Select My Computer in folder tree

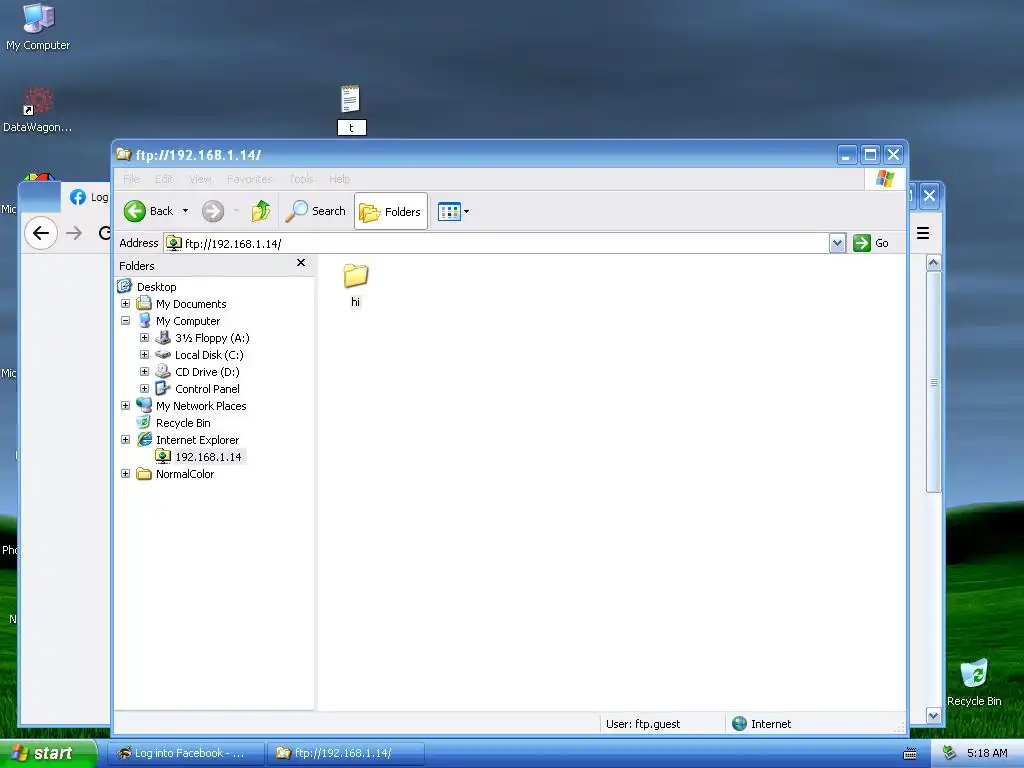click(x=187, y=321)
